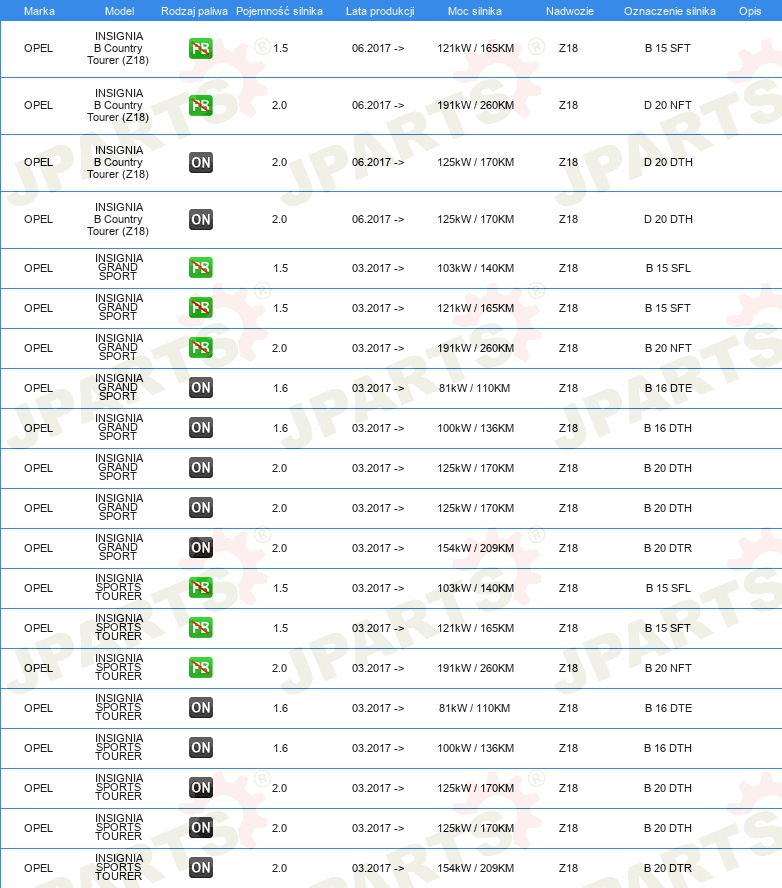Click diesel ON icon in Sports Tourer B 16 DTE row

point(200,708)
